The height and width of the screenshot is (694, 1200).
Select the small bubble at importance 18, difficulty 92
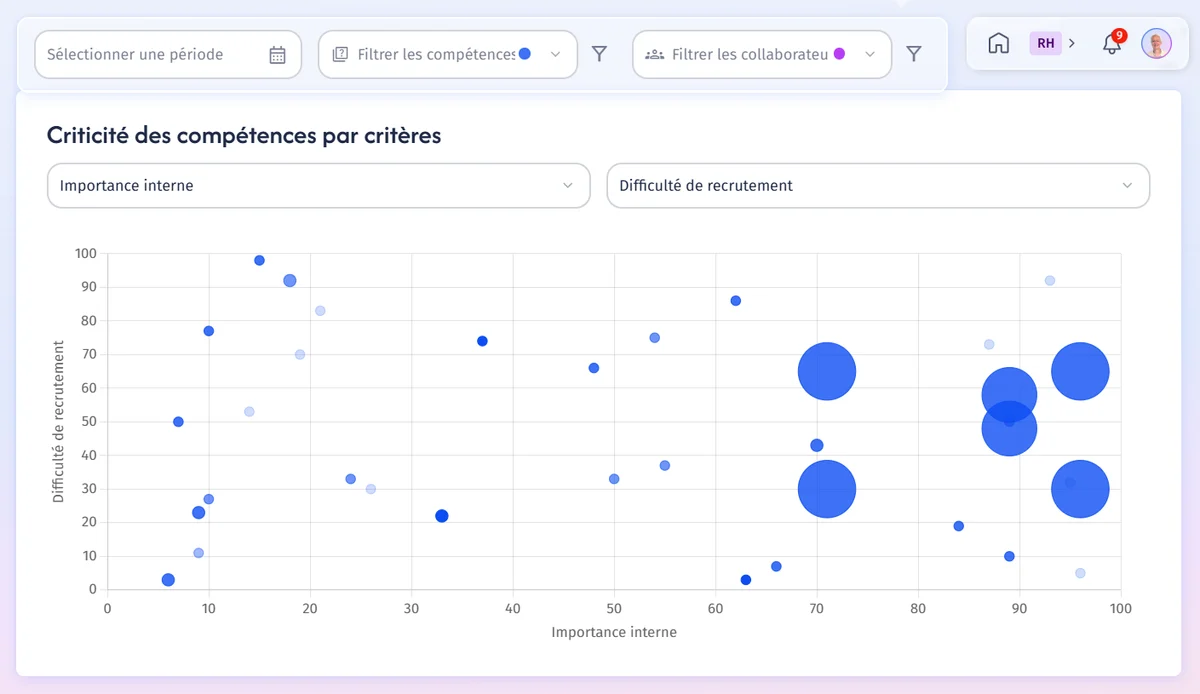pos(290,281)
